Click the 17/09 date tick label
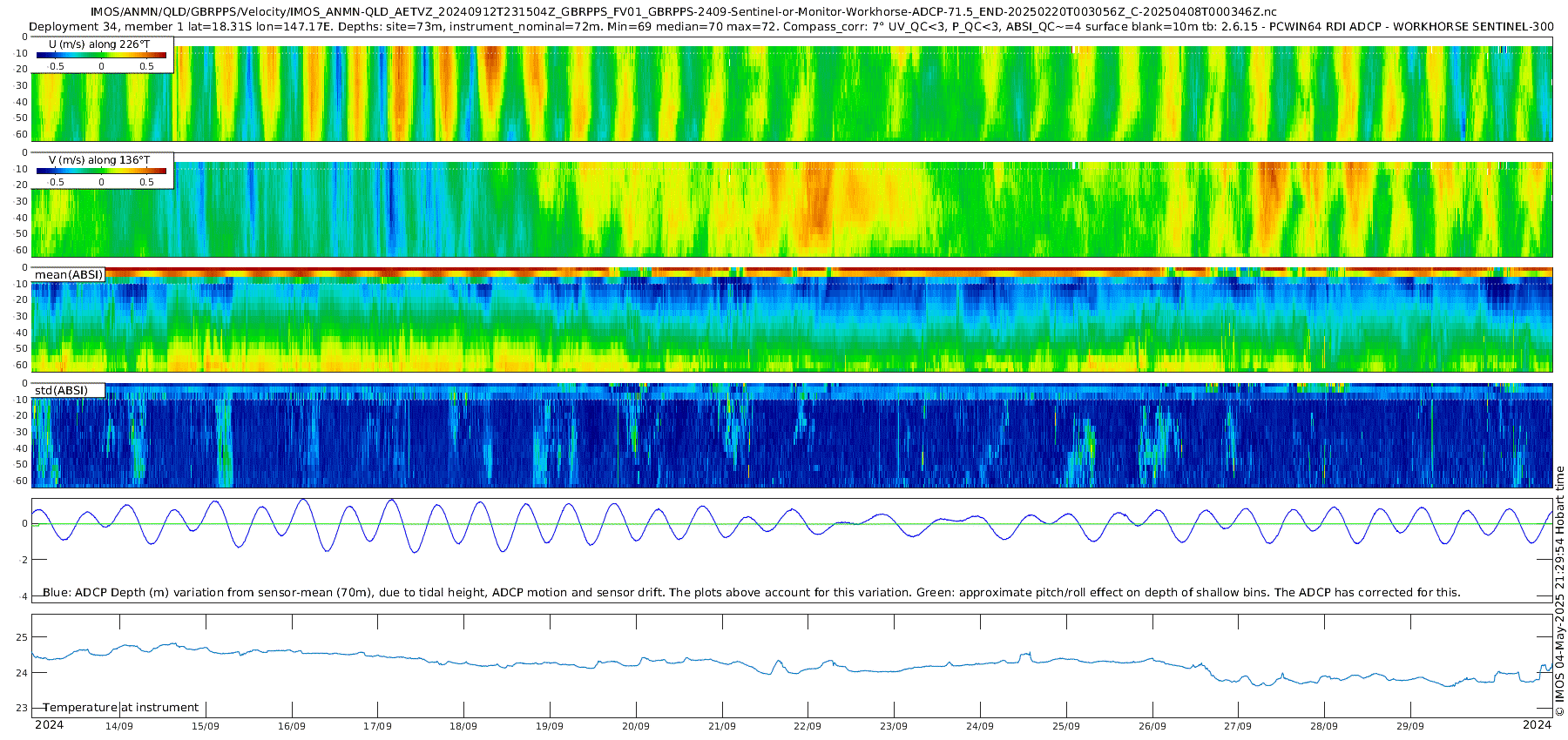Viewport: 1568px width, 740px height. (377, 726)
